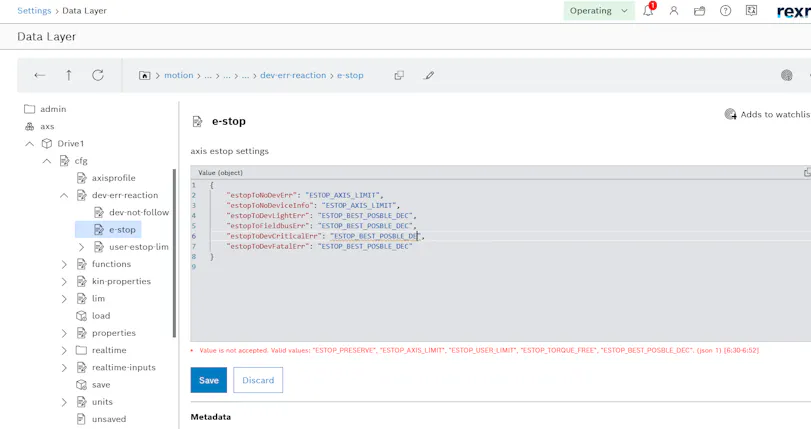This screenshot has width=811, height=429.
Task: Copy the node path icon
Action: coord(399,76)
